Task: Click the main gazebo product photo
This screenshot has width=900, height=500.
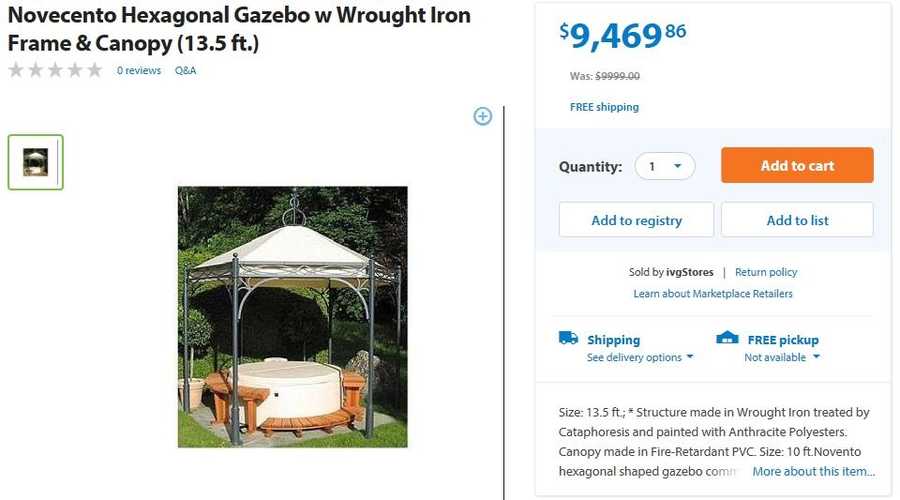Action: tap(292, 316)
